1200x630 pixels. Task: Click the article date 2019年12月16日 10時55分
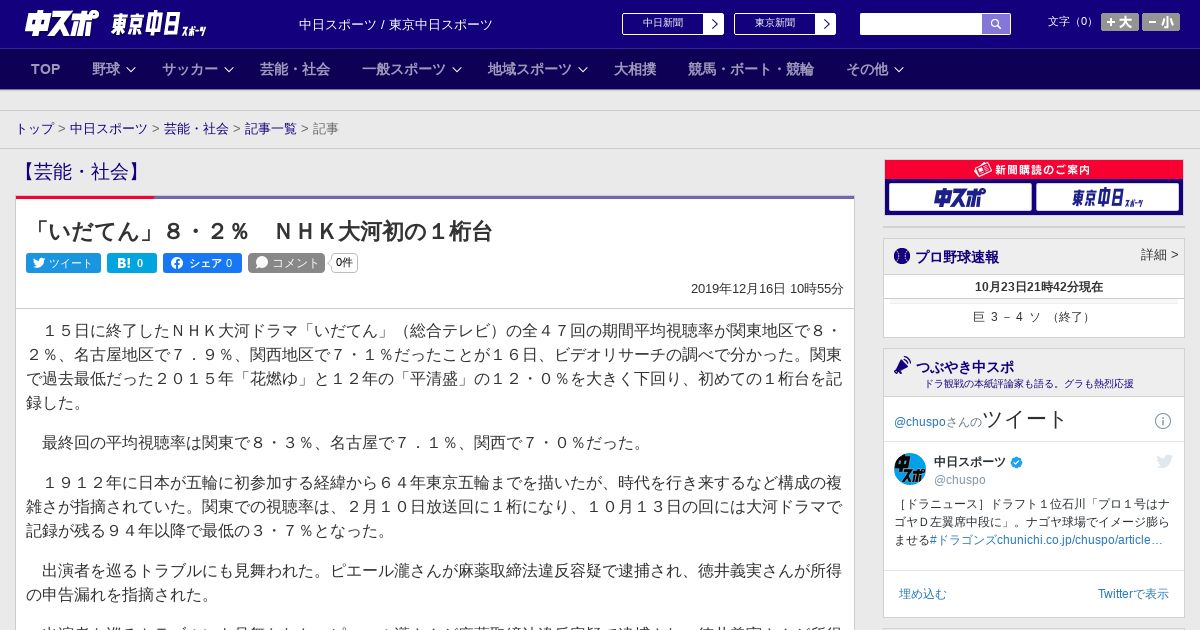[x=767, y=289]
